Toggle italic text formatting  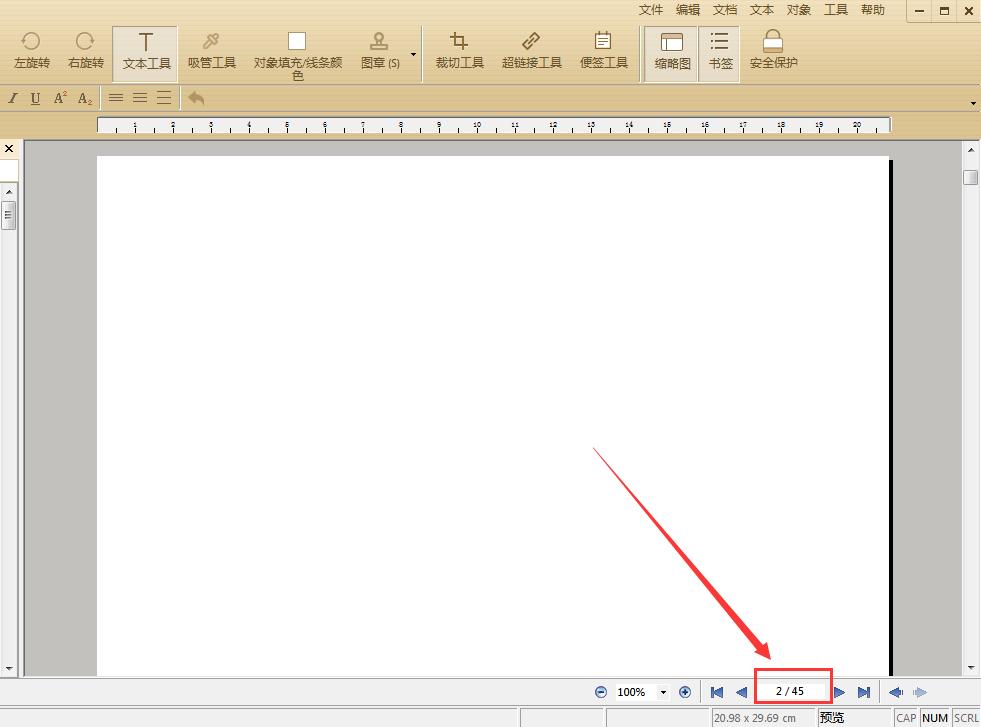13,98
